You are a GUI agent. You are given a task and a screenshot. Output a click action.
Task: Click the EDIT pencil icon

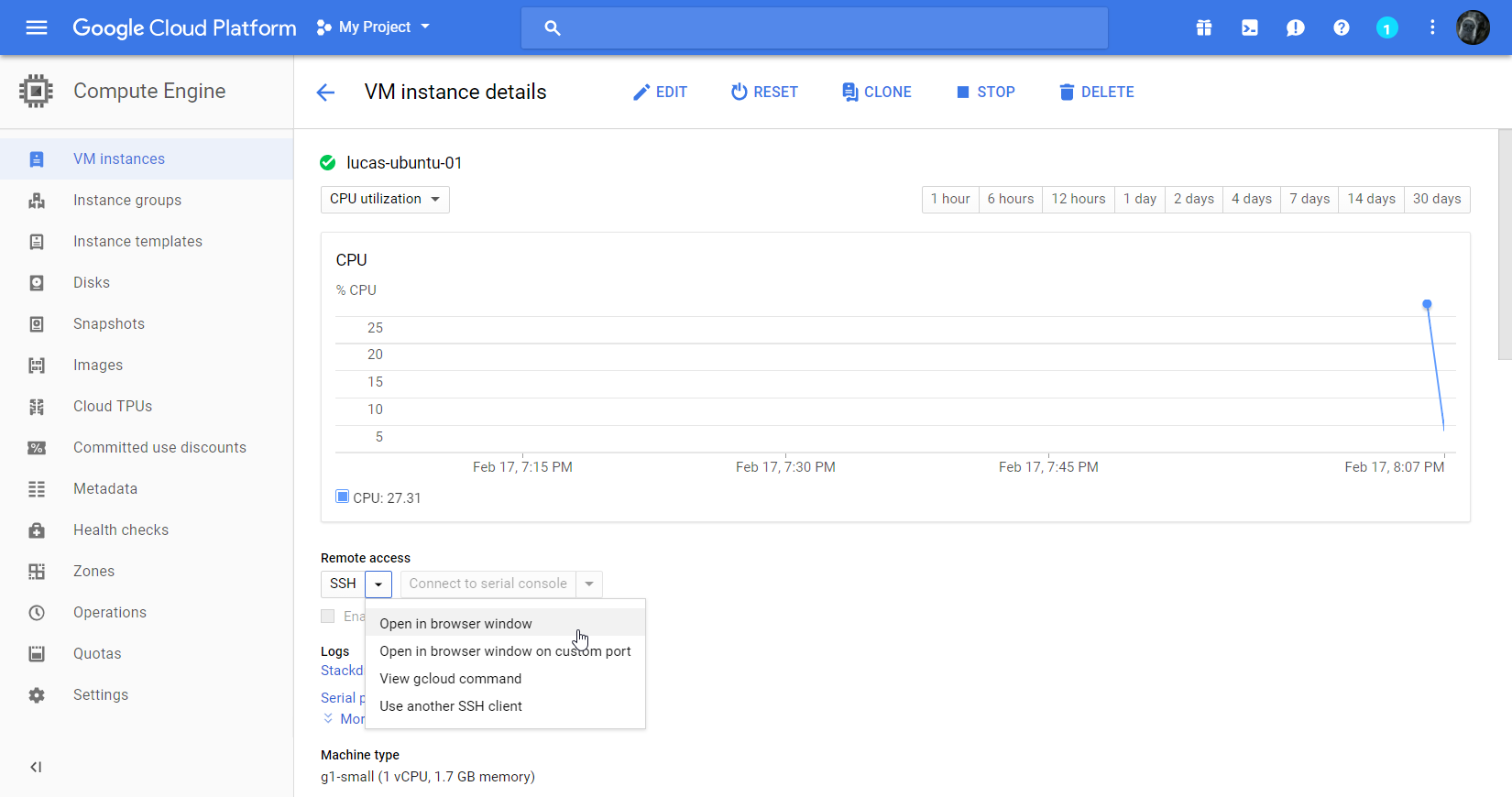pos(641,92)
